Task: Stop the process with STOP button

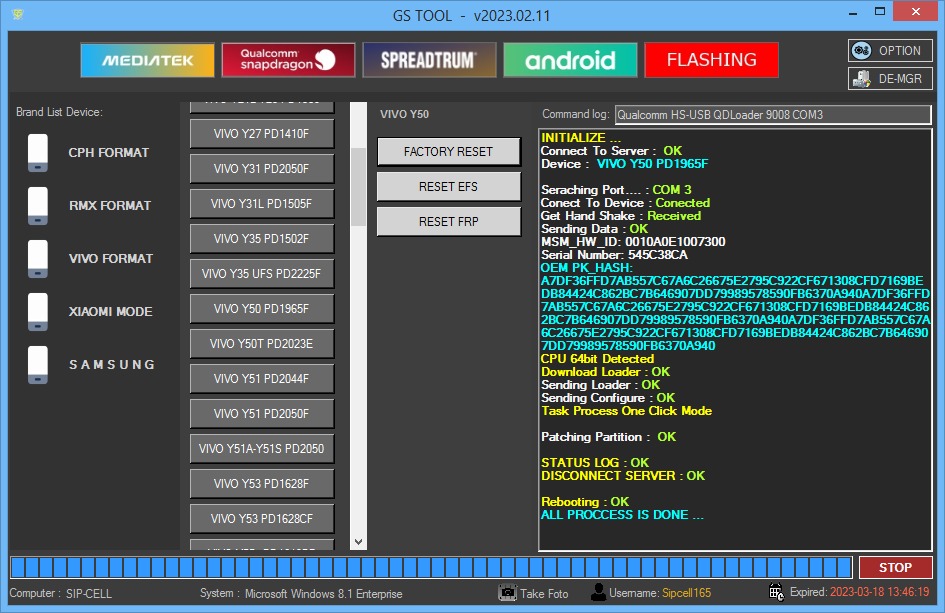Action: [x=896, y=567]
